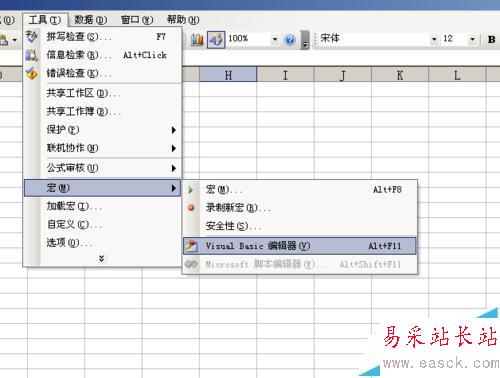Open the 数据(D) Data menu
This screenshot has height=378, width=500.
90,20
